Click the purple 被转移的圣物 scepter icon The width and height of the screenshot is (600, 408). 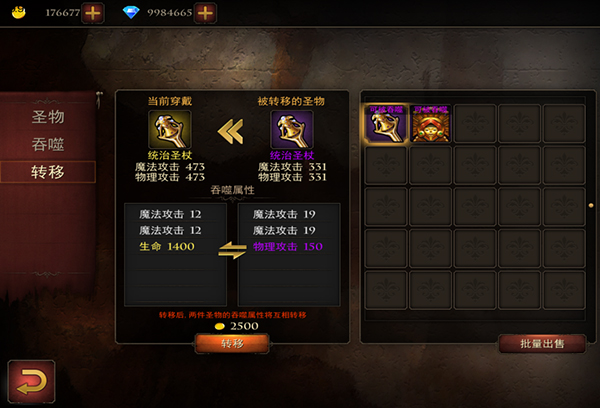pyautogui.click(x=292, y=129)
